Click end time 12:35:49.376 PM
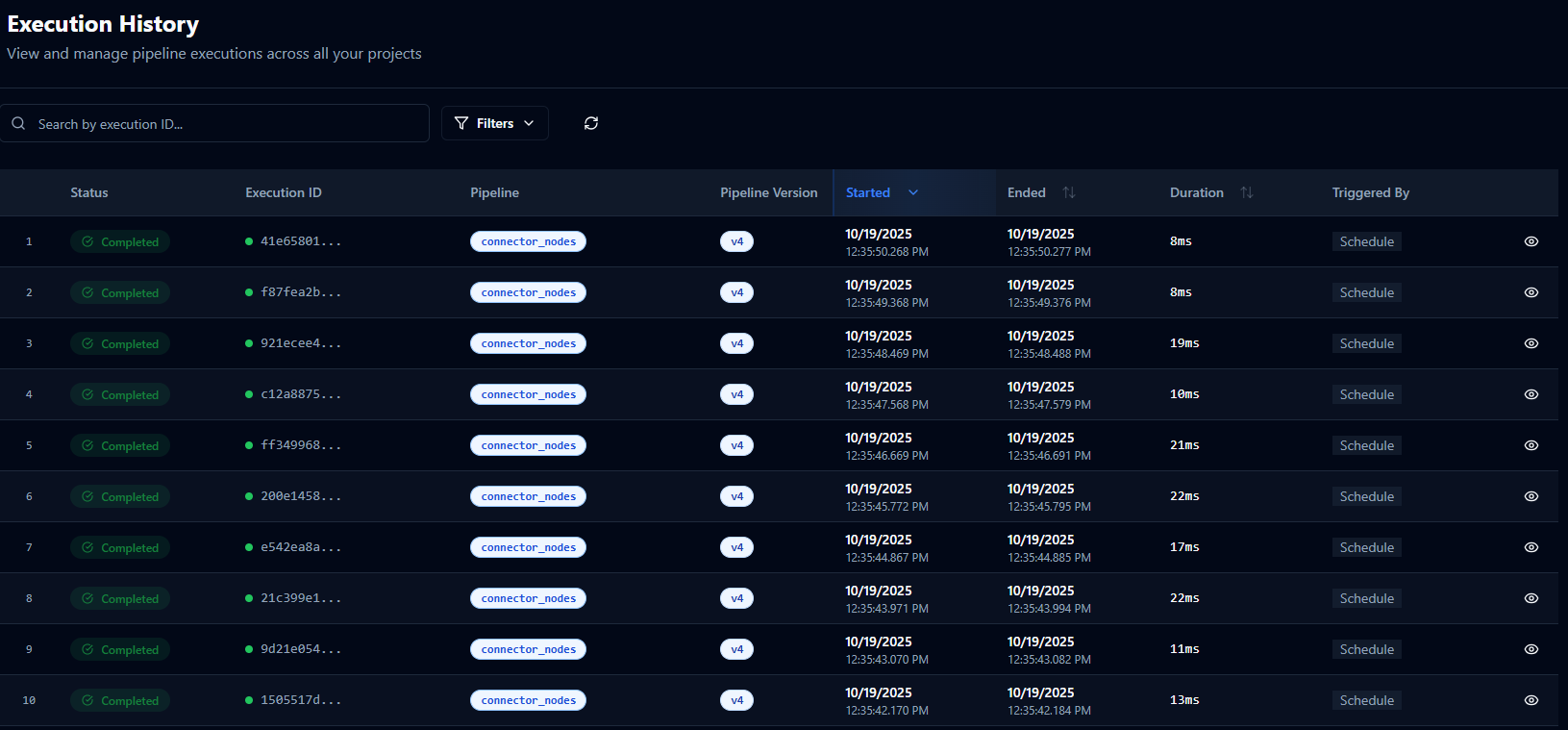 click(x=1049, y=303)
